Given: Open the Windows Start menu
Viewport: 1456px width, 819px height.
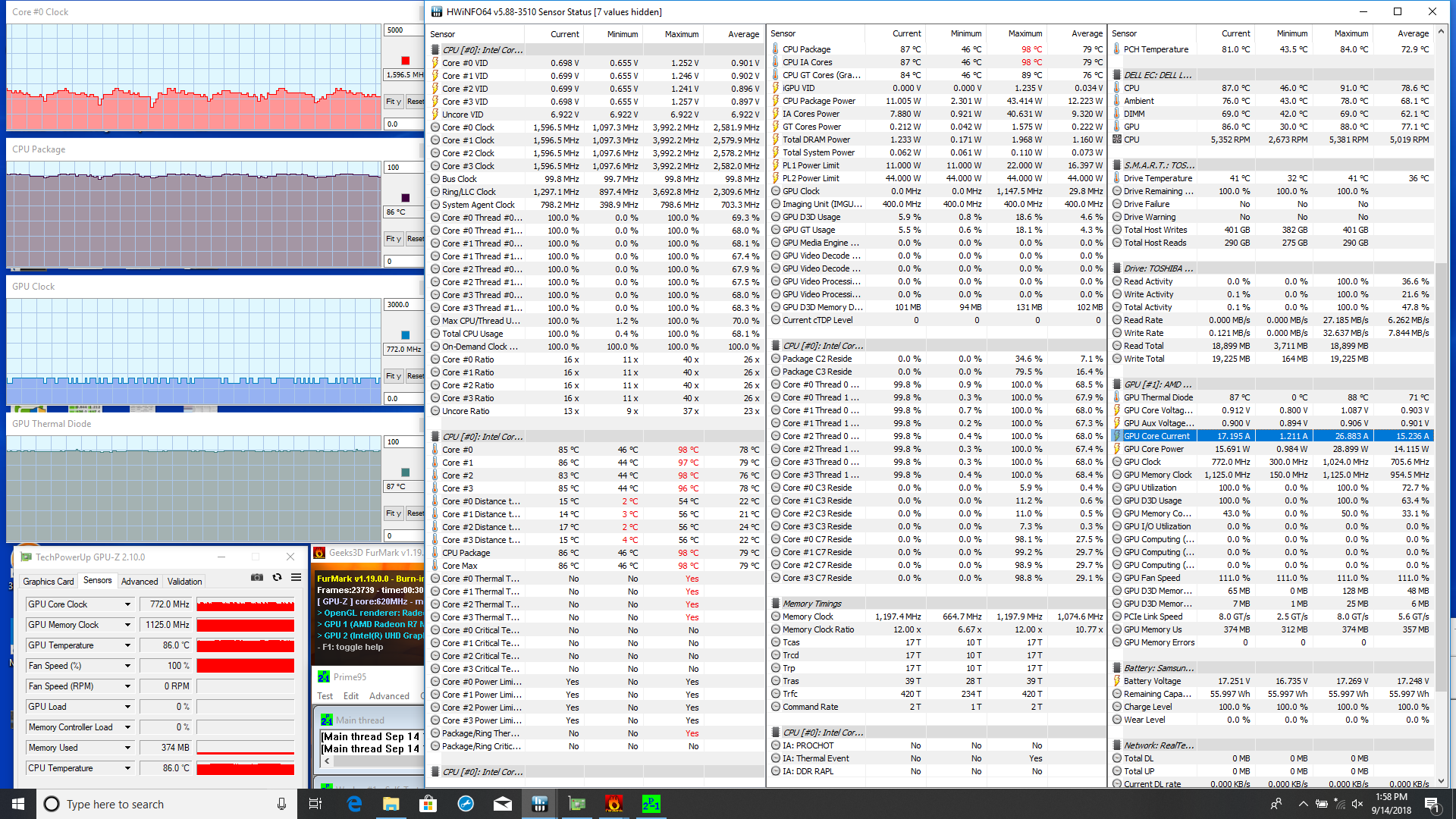Looking at the screenshot, I should point(18,804).
